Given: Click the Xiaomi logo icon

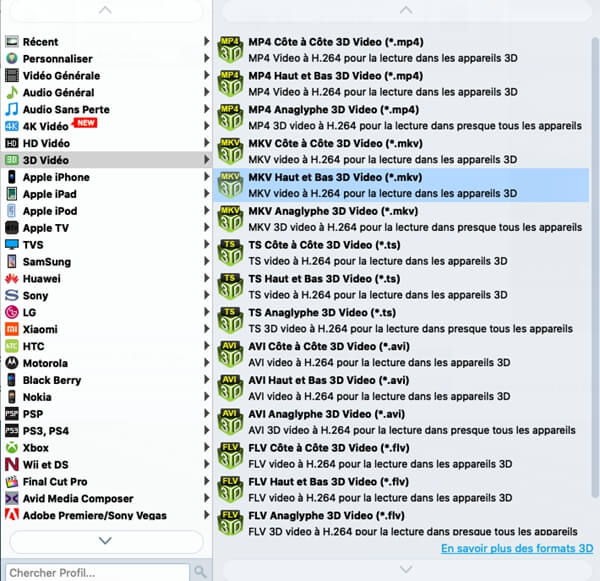Looking at the screenshot, I should 11,329.
